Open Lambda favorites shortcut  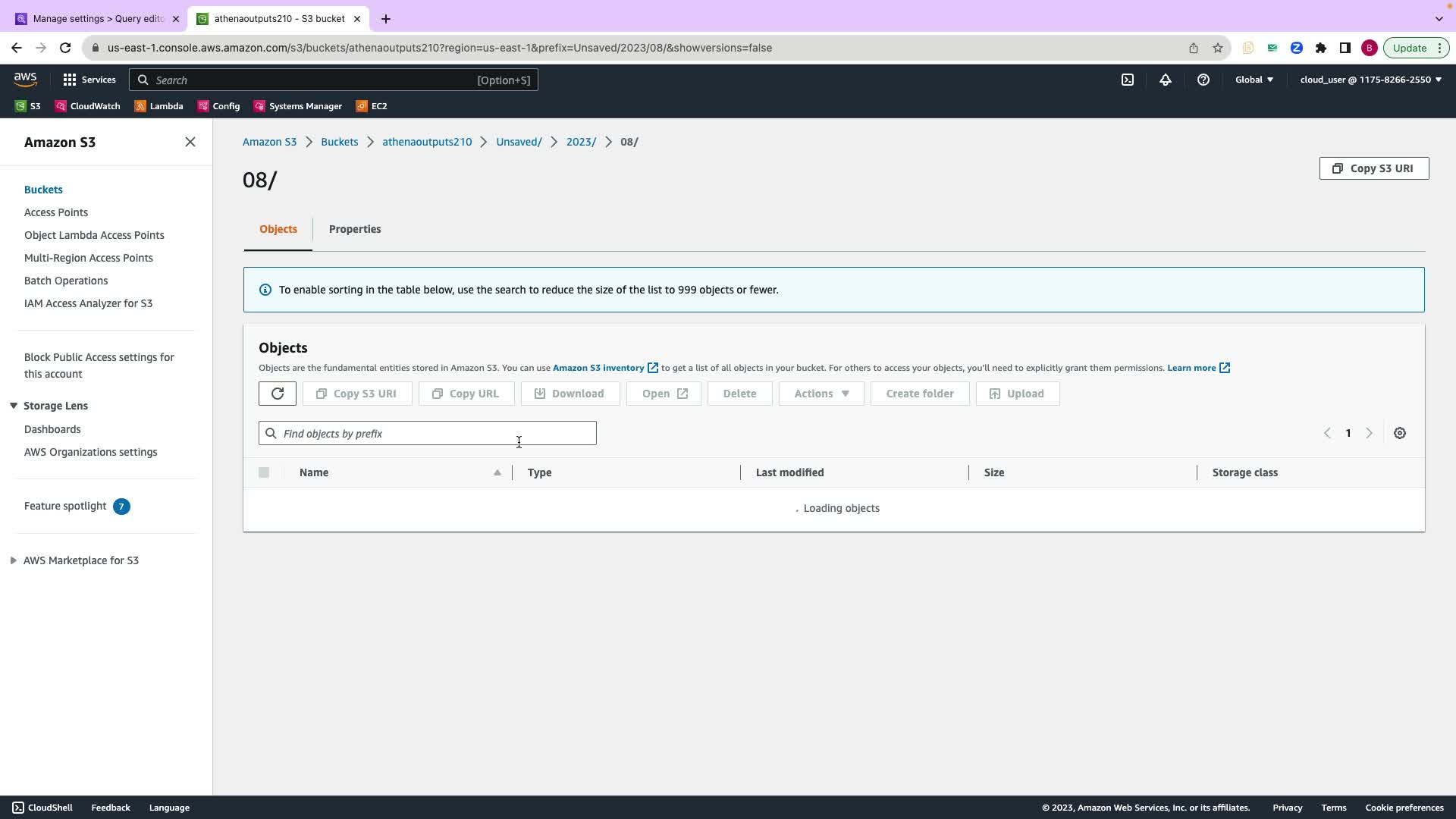click(x=159, y=106)
